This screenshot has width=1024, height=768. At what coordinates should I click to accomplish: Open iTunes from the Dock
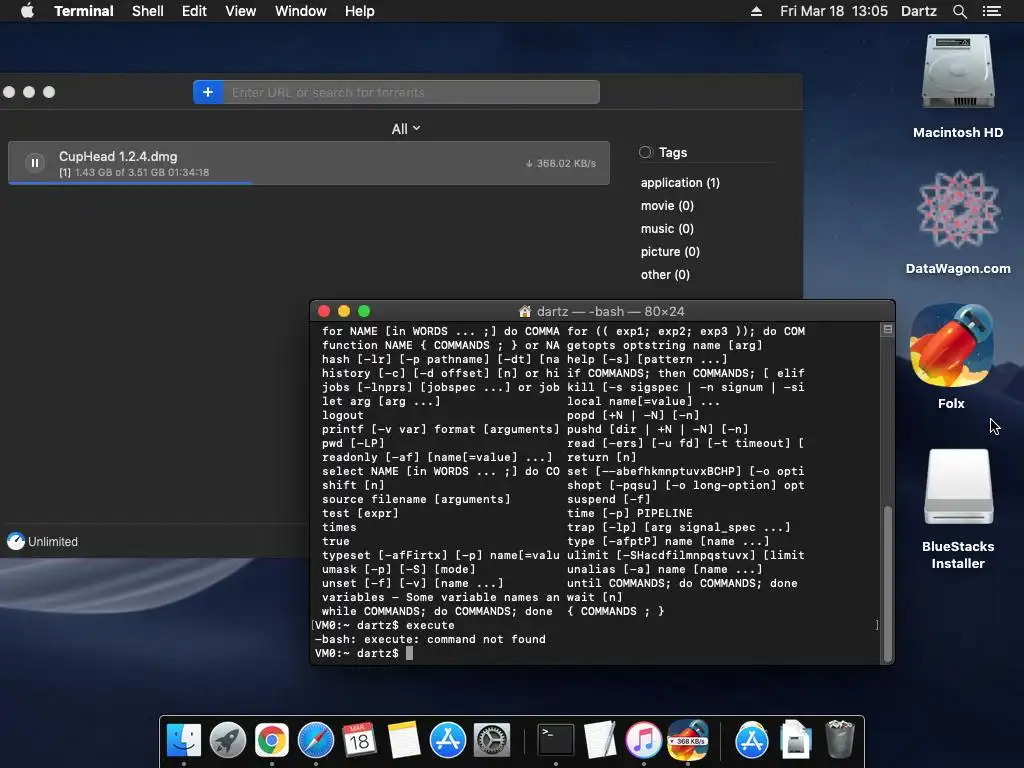pyautogui.click(x=643, y=740)
